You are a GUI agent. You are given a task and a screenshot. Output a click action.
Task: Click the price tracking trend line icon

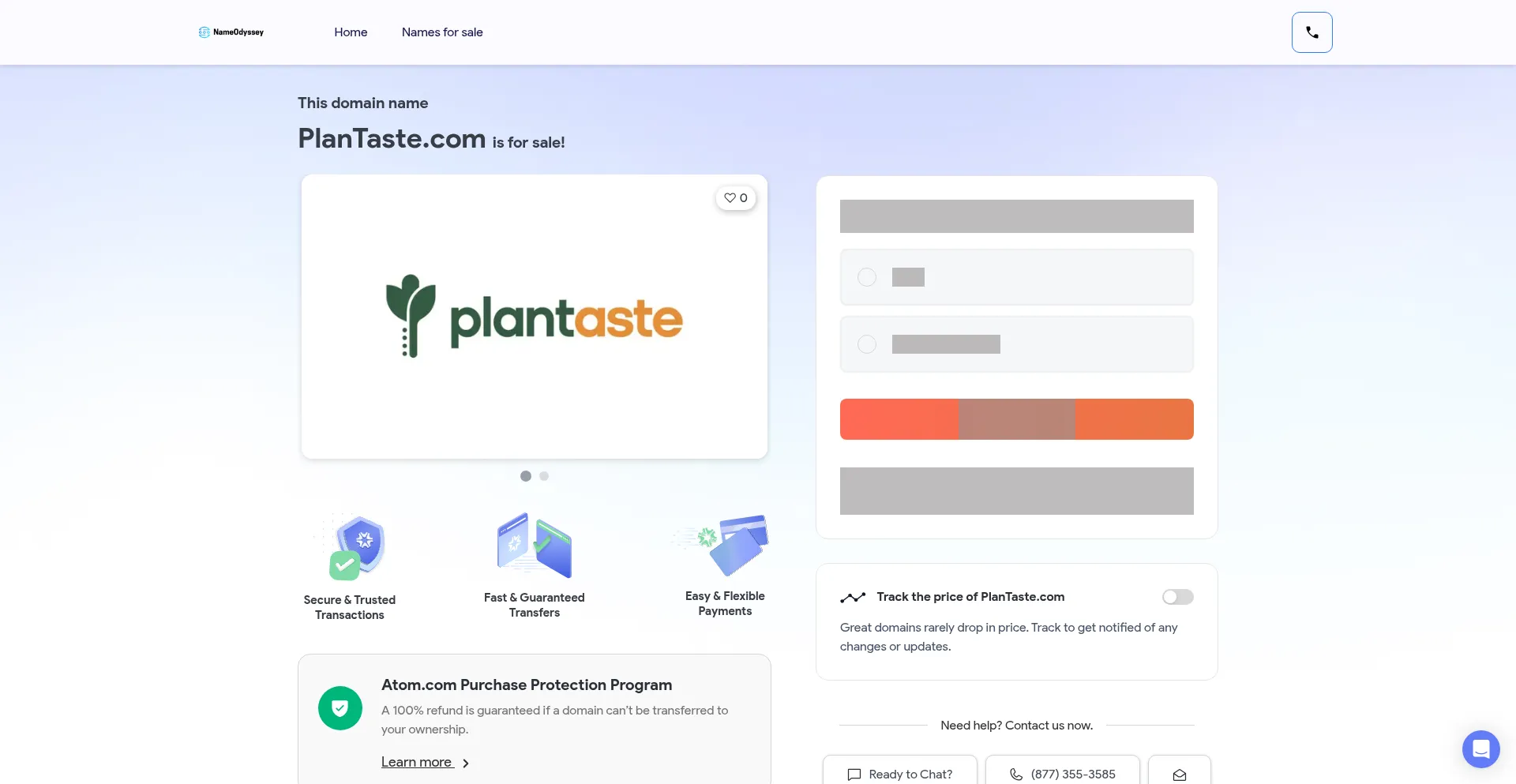853,598
